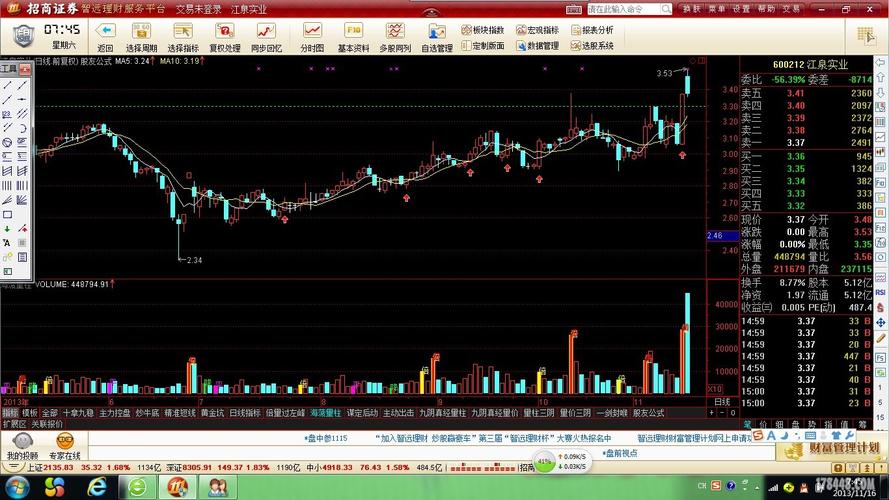This screenshot has width=889, height=500.
Task: Click the 日线 period label
Action: pyautogui.click(x=722, y=401)
